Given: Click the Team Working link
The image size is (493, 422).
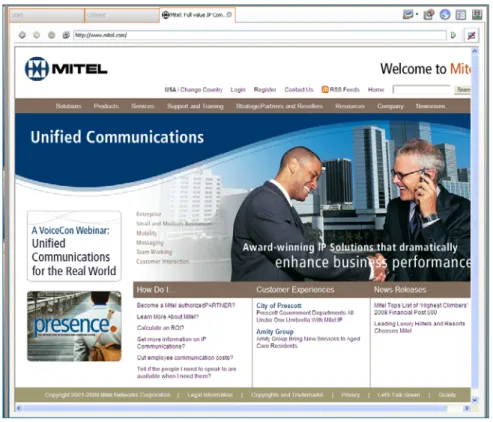Looking at the screenshot, I should [x=154, y=252].
